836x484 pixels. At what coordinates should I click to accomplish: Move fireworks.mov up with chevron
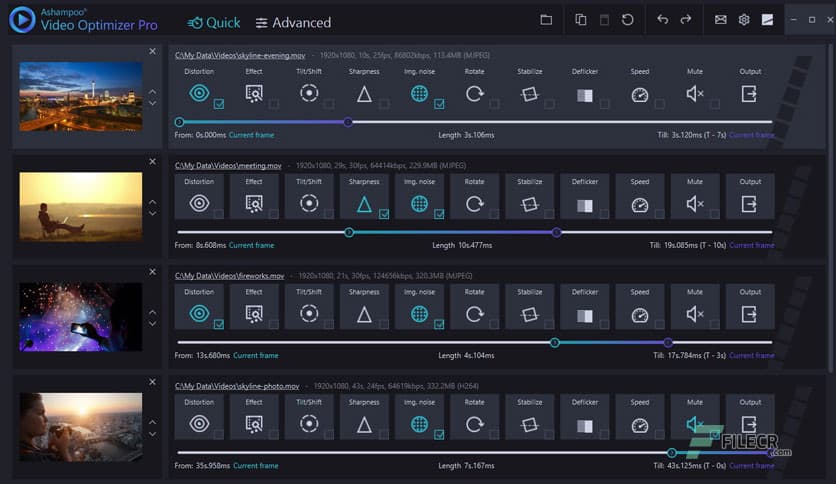click(x=152, y=312)
